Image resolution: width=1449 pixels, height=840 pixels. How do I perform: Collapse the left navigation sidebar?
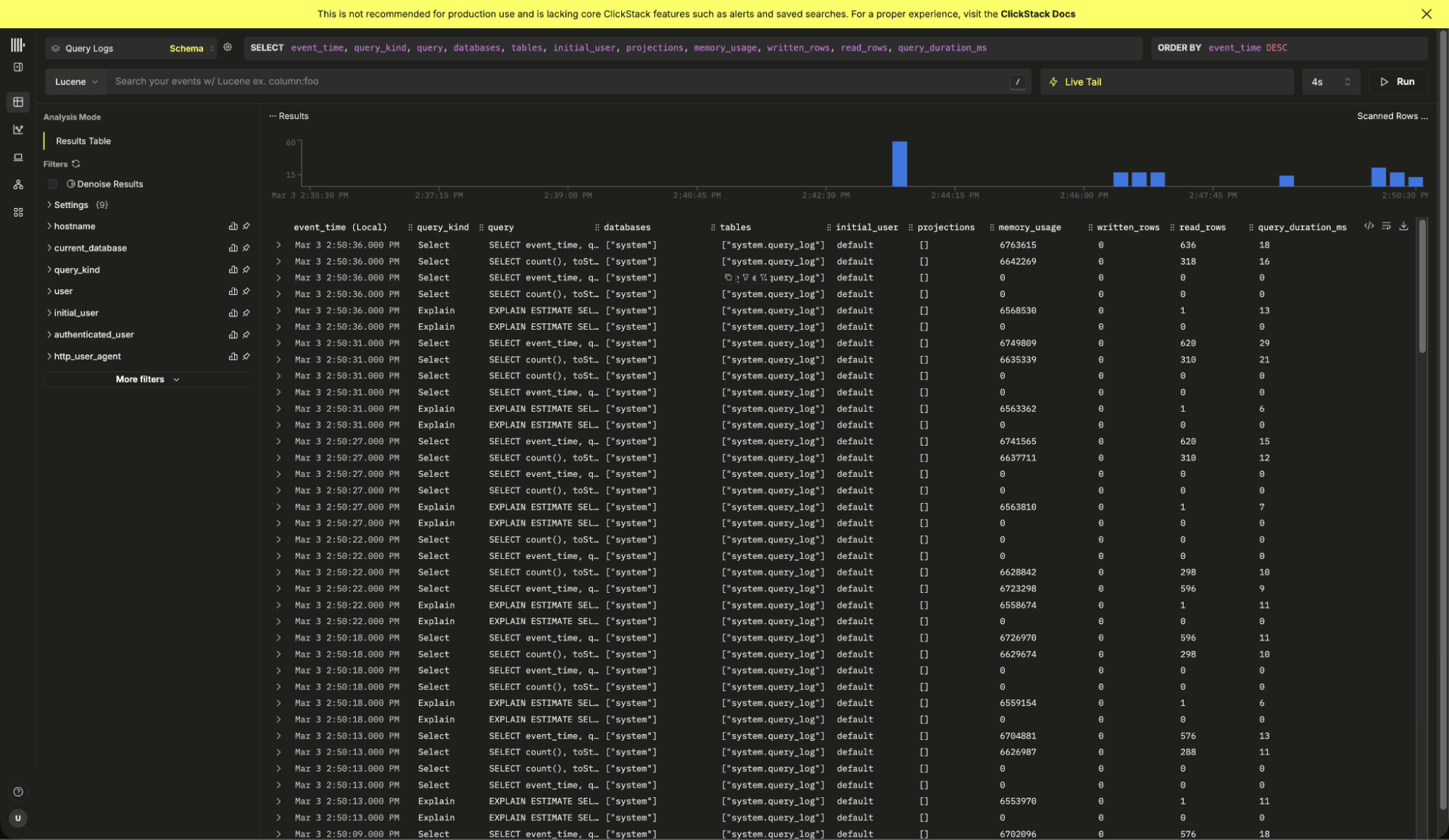pyautogui.click(x=18, y=67)
